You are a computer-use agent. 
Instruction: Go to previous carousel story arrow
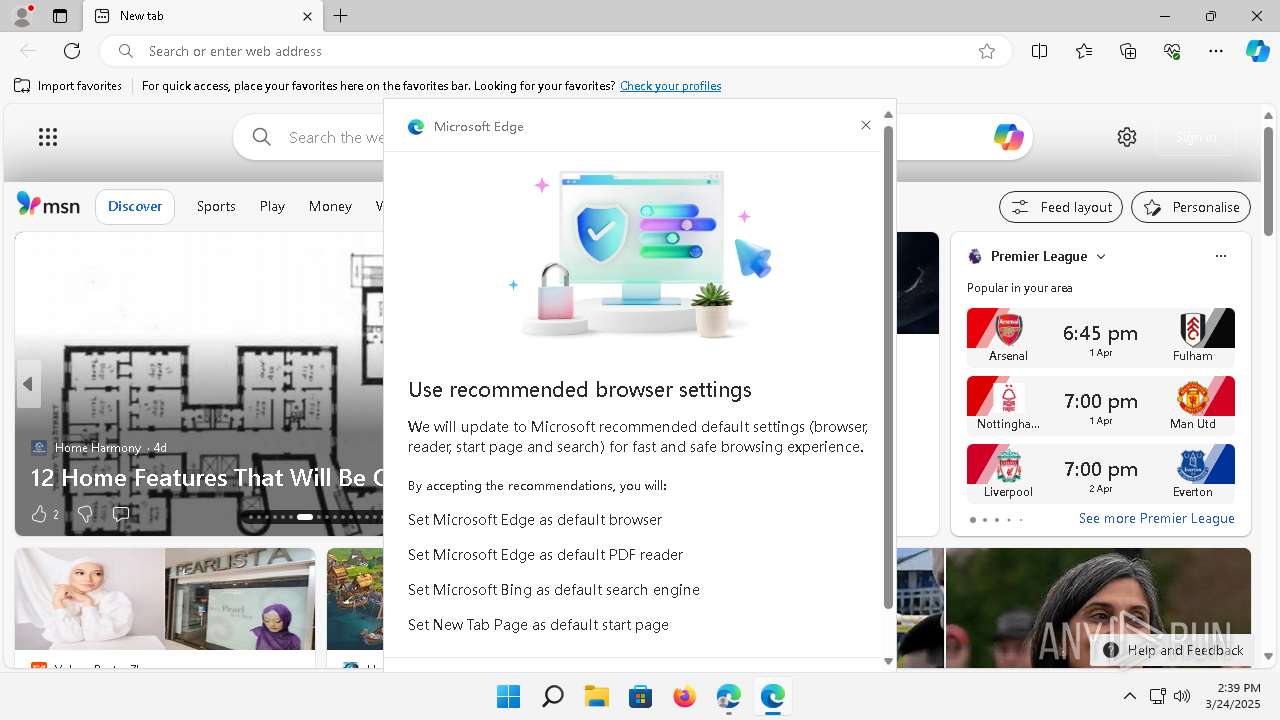tap(28, 384)
